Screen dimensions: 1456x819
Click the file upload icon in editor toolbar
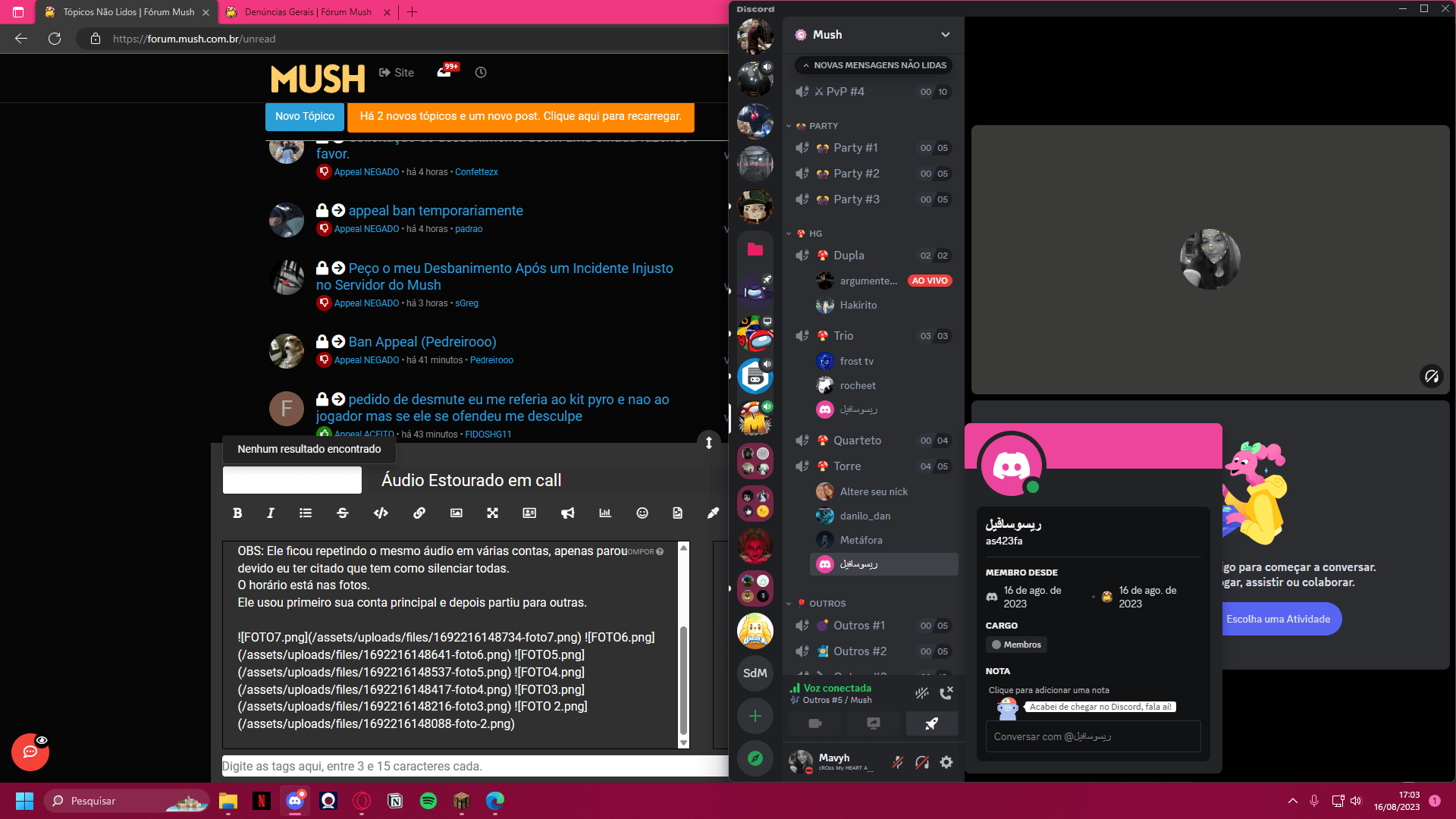click(678, 513)
